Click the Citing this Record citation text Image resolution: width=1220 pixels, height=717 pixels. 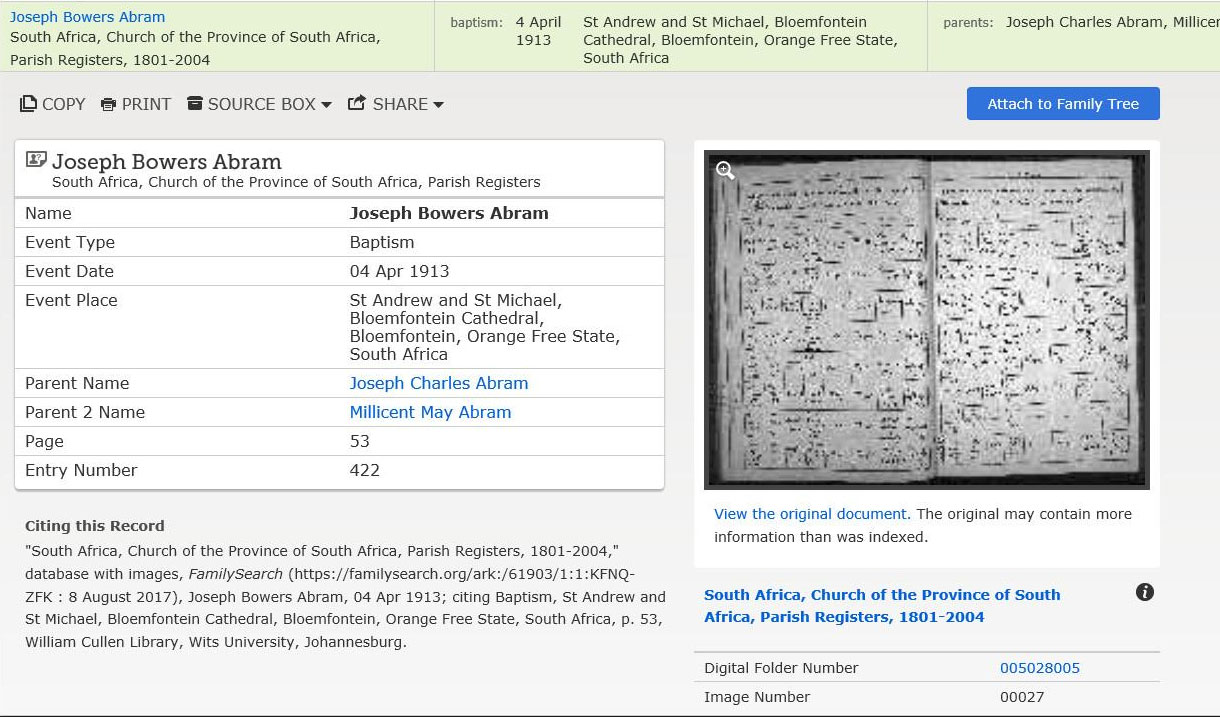pyautogui.click(x=345, y=596)
